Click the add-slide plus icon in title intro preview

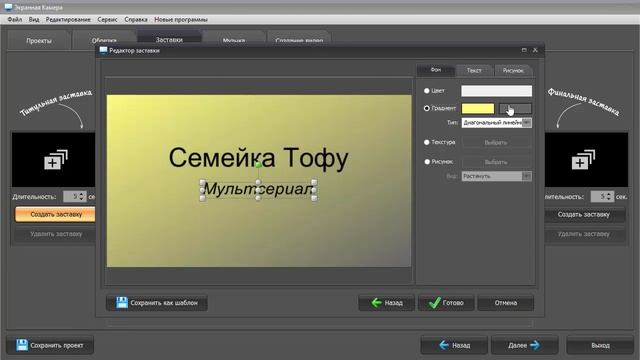[x=56, y=159]
